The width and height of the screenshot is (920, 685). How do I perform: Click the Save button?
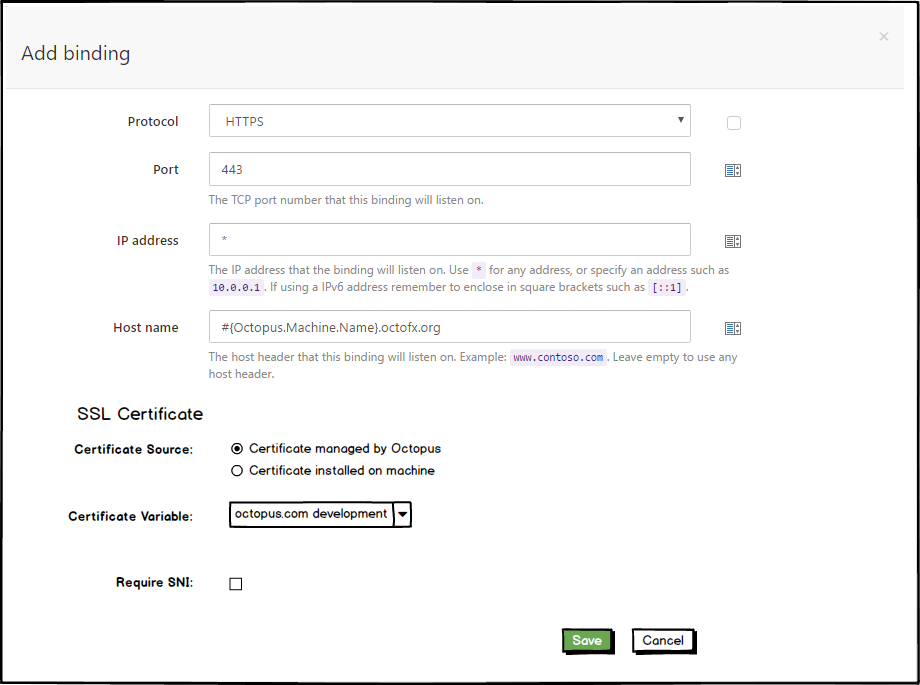click(x=588, y=640)
